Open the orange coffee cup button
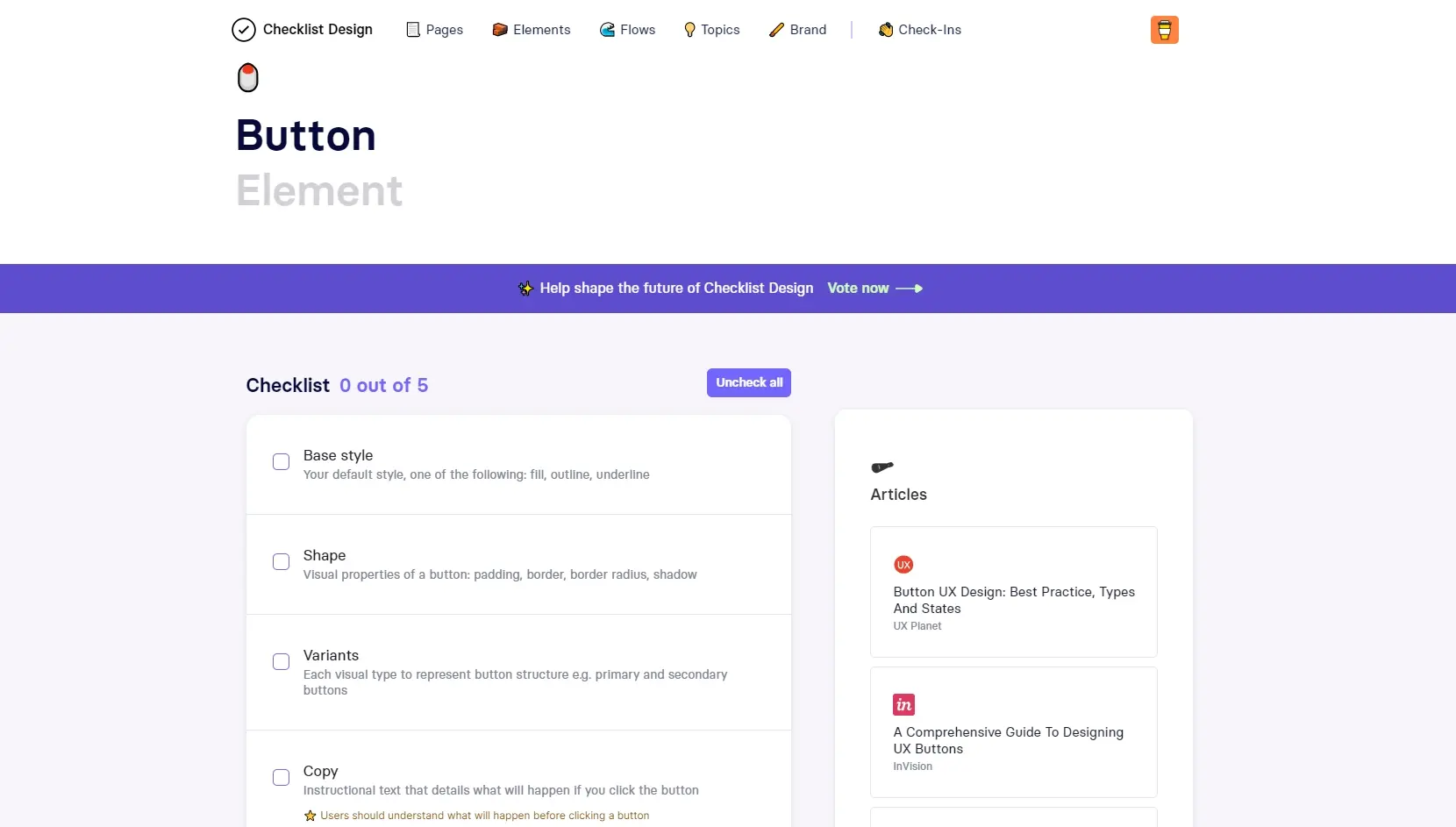Screen dimensions: 1456x827 (x=1165, y=30)
